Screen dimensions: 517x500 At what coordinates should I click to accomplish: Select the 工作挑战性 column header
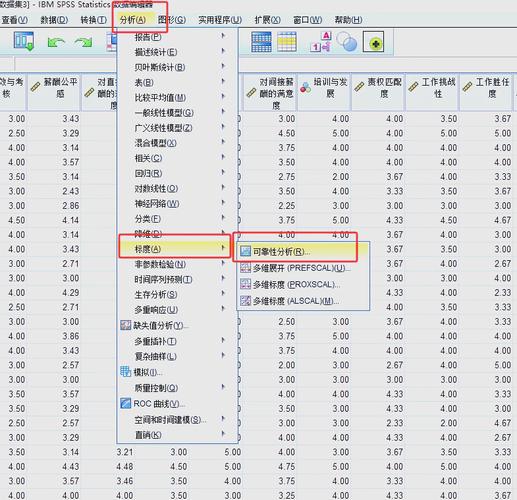tap(432, 92)
